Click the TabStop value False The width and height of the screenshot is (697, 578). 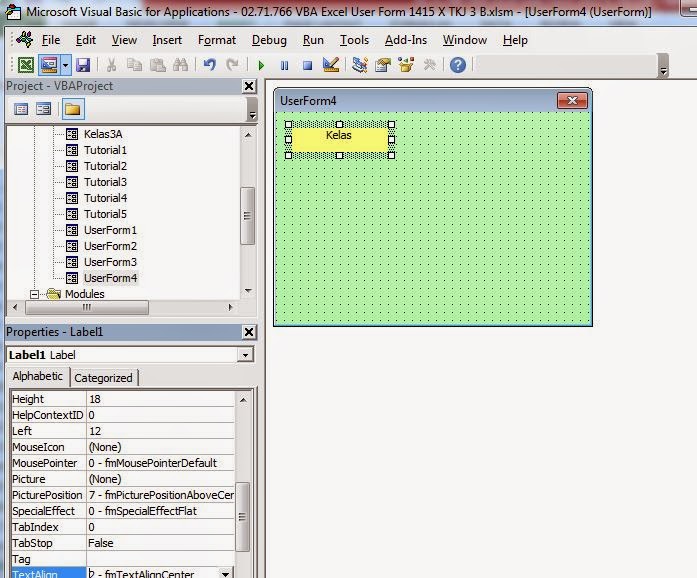click(x=160, y=543)
